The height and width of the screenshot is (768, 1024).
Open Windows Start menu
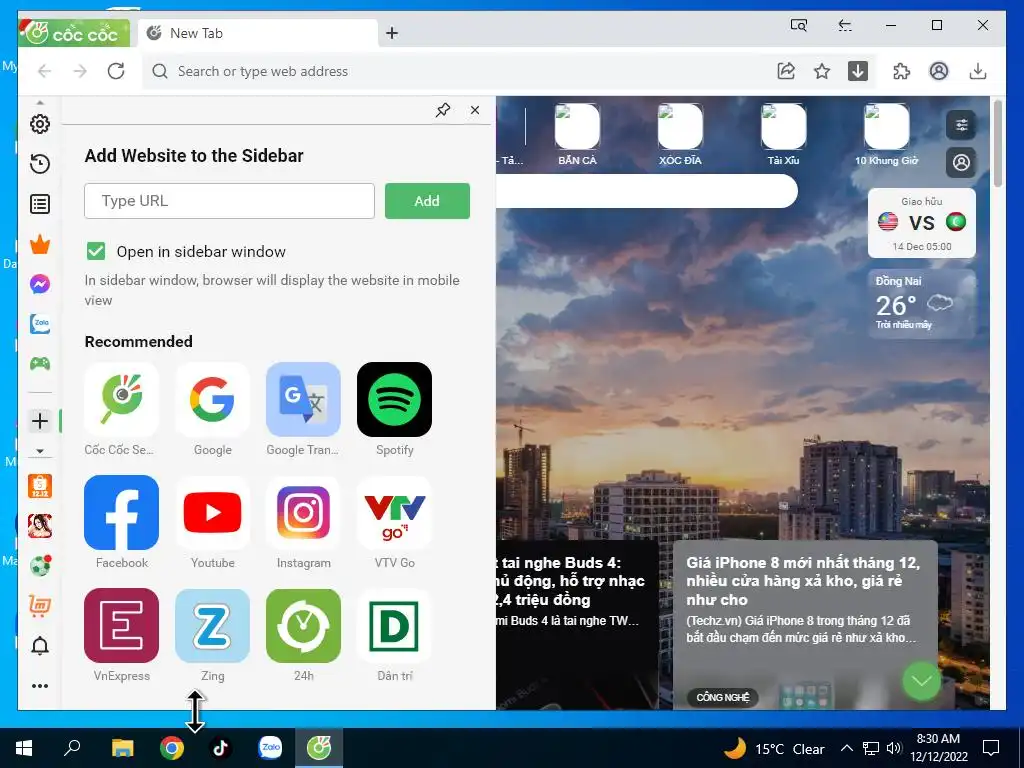pyautogui.click(x=24, y=748)
